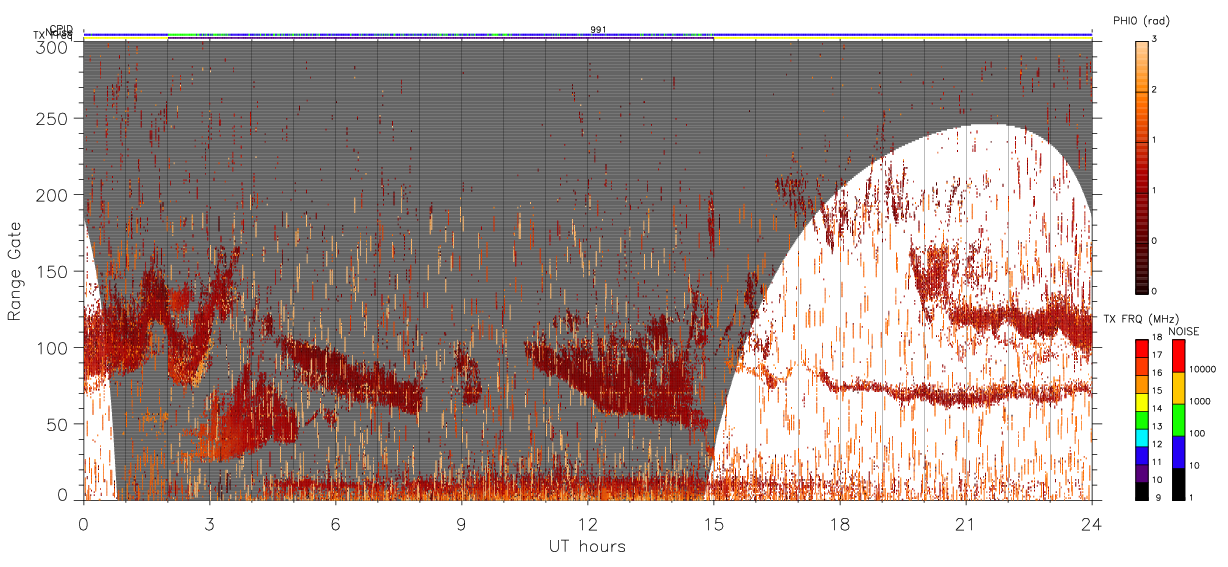The height and width of the screenshot is (567, 1228).
Task: Pick the black bottom swatch of NOISE legend
Action: [x=1177, y=482]
